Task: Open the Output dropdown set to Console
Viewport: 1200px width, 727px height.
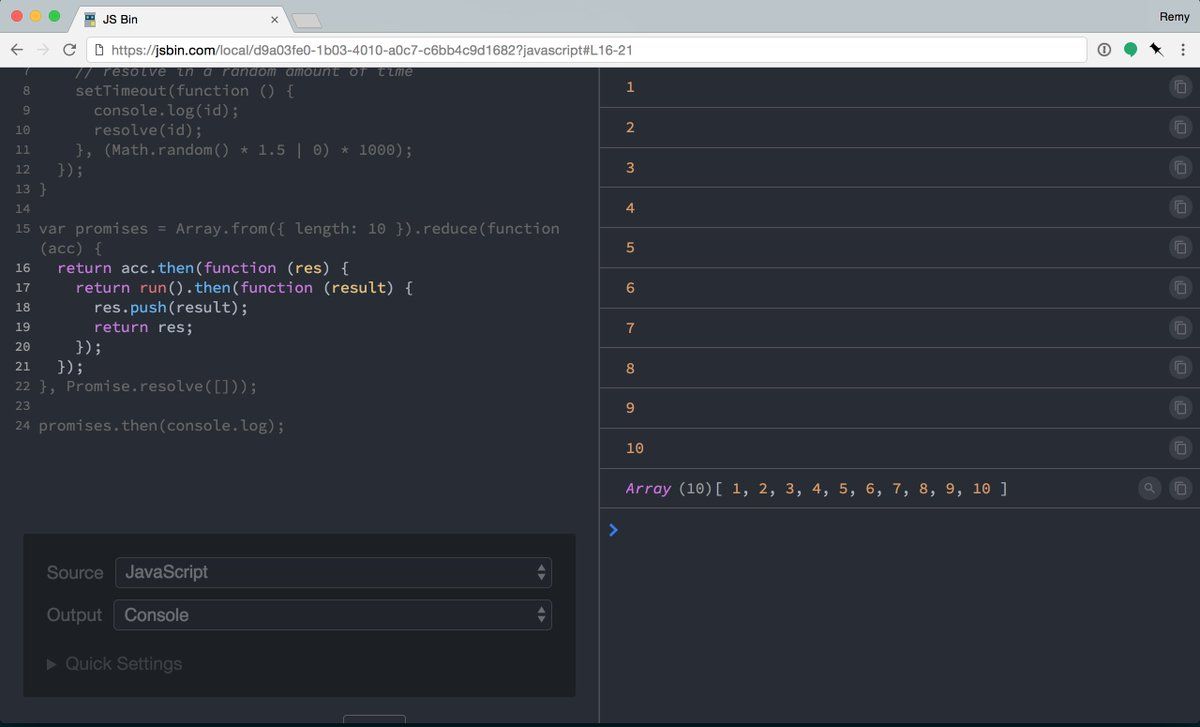Action: pyautogui.click(x=333, y=615)
